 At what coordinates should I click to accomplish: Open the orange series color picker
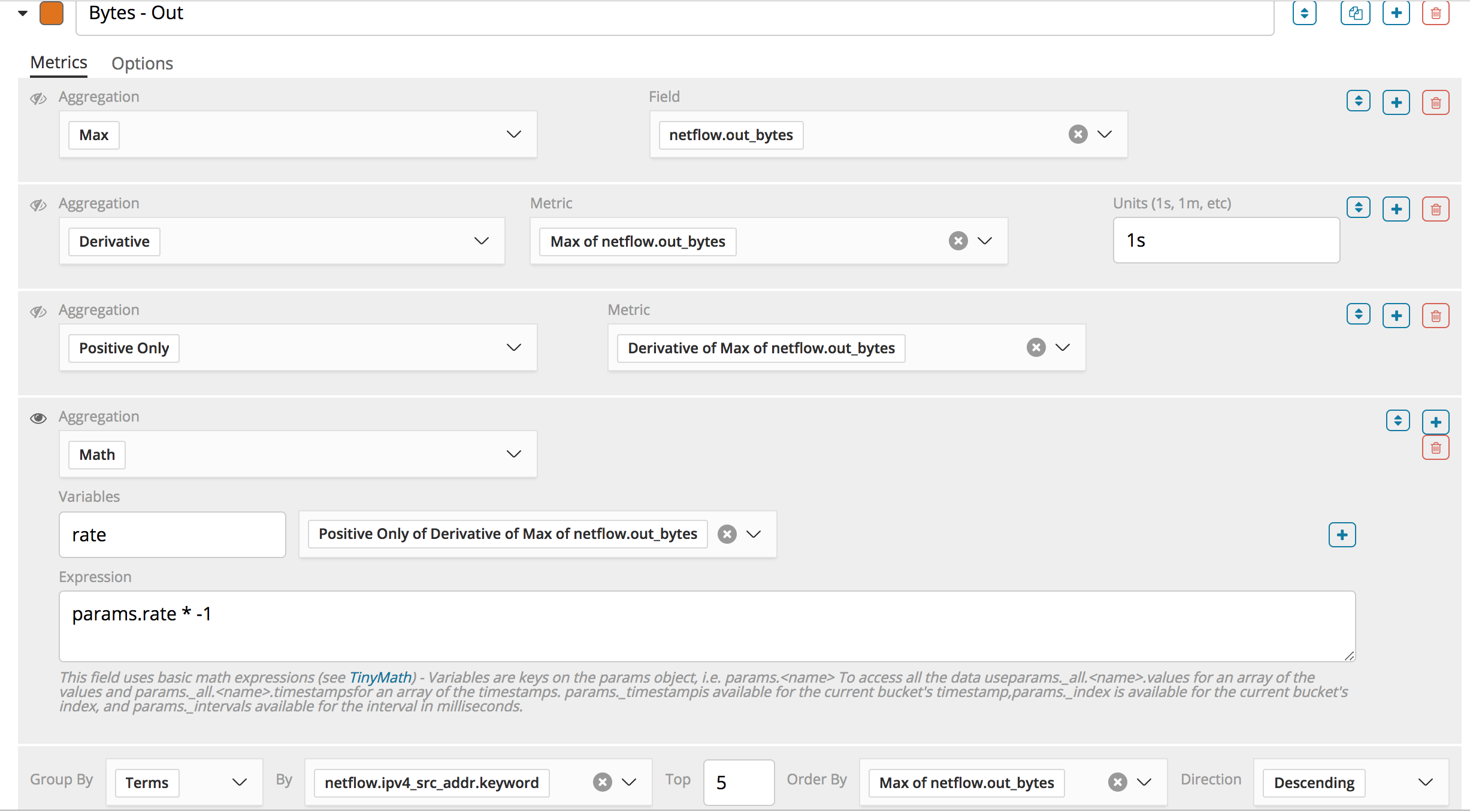[52, 13]
